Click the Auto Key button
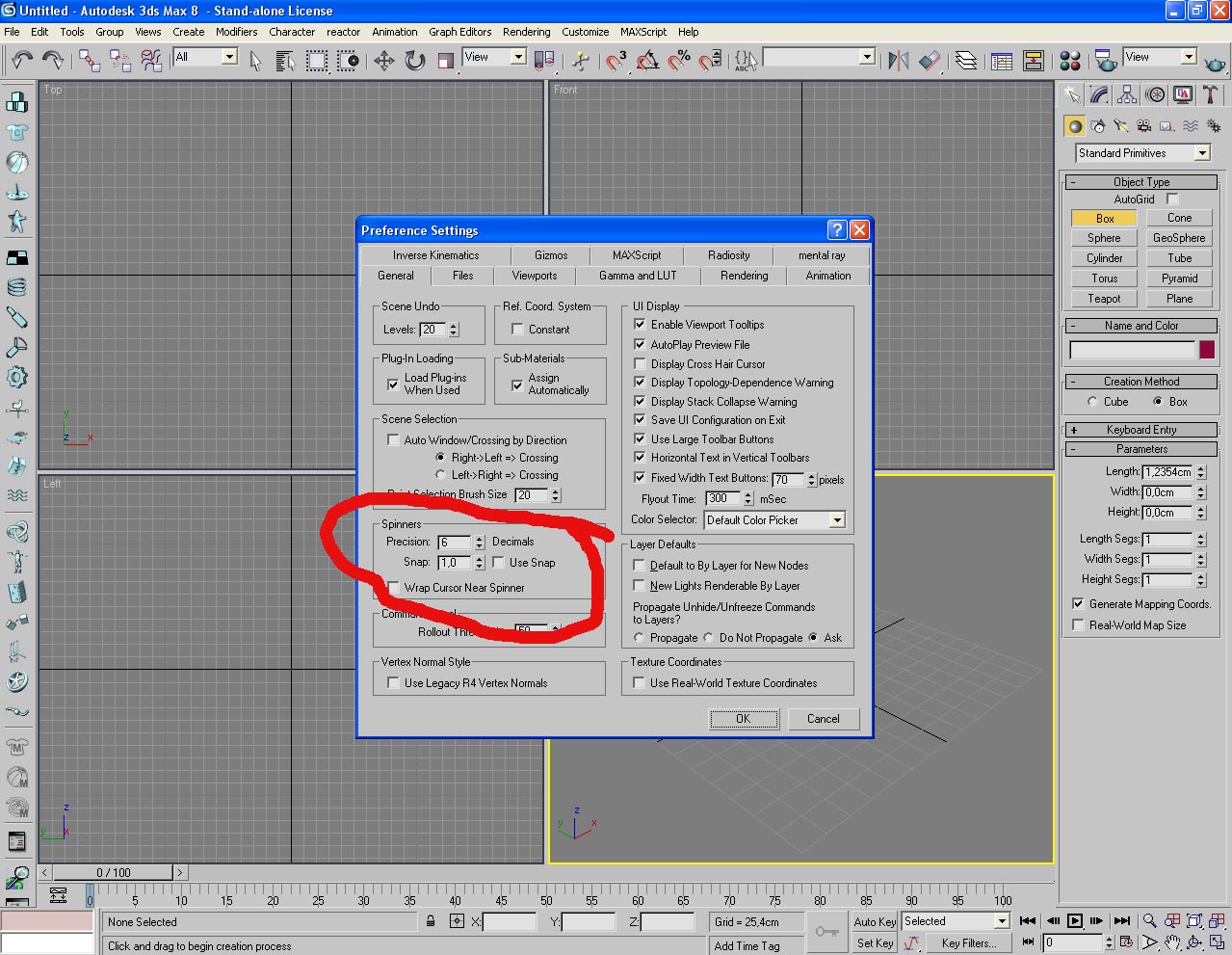The width and height of the screenshot is (1232, 955). 875,922
